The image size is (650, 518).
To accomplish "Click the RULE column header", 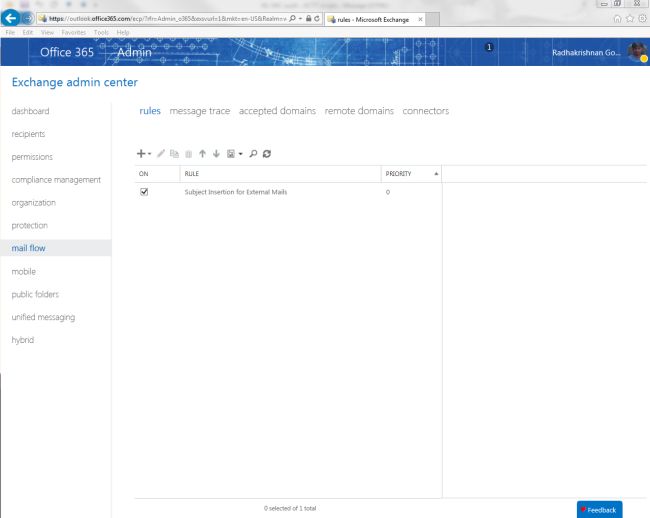I will (x=281, y=174).
